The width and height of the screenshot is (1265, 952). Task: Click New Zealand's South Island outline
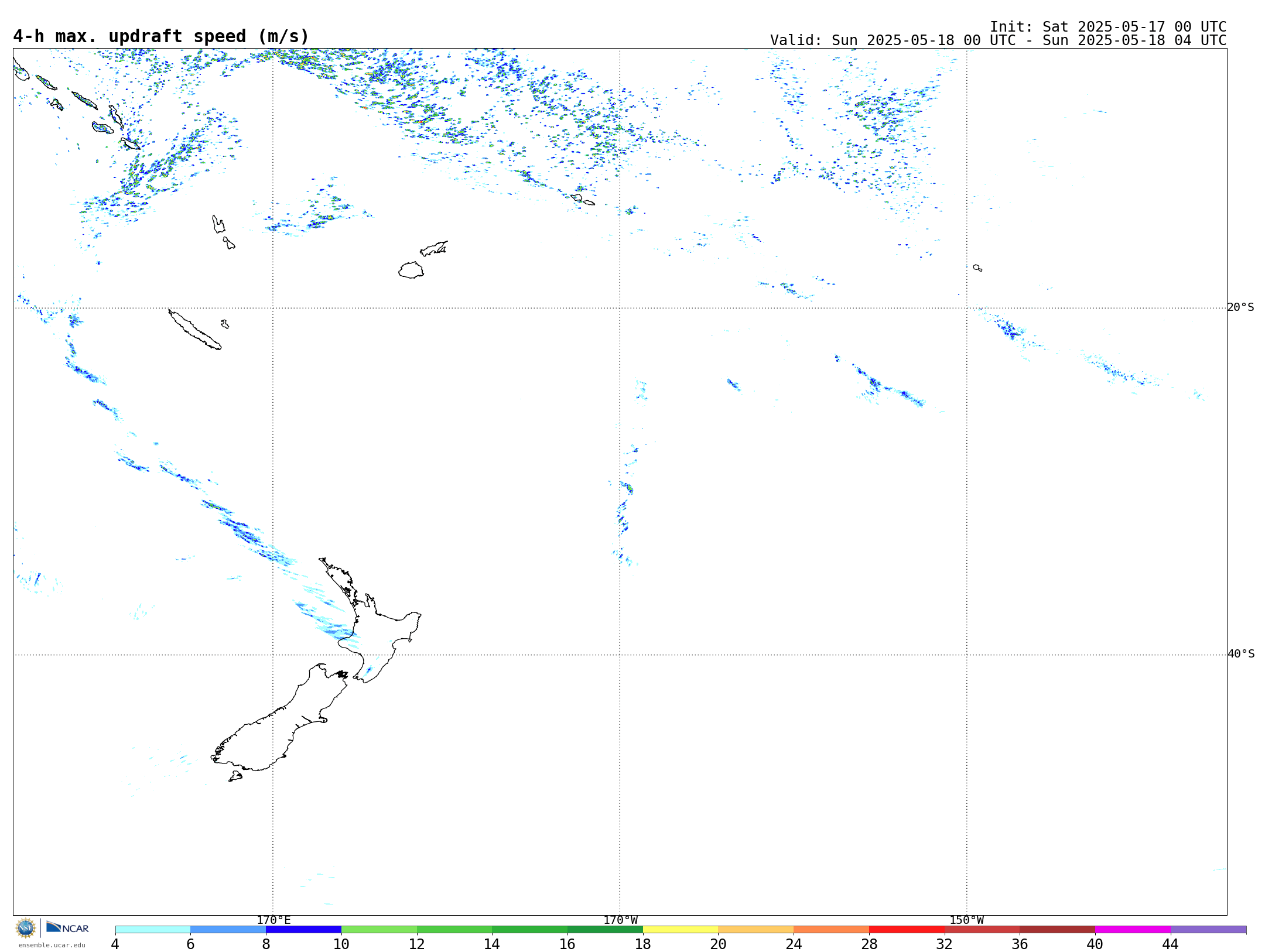(281, 726)
